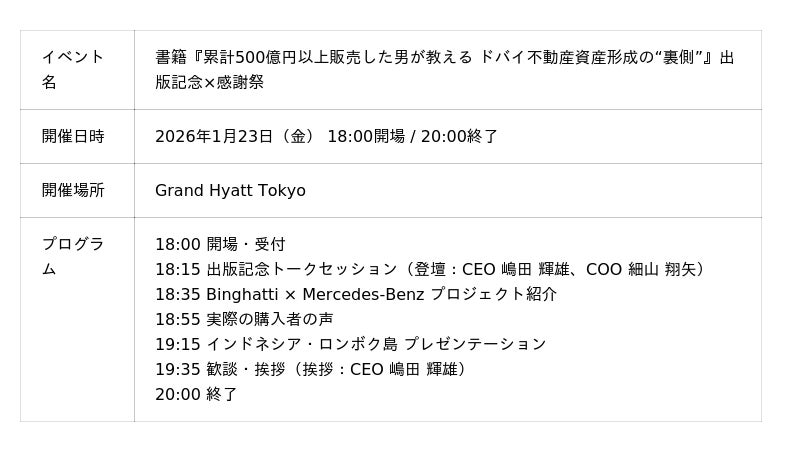This screenshot has width=800, height=452.
Task: Select the 19:15 インドネシア・ロンボク島 プレゼンテーション entry
Action: pos(350,344)
